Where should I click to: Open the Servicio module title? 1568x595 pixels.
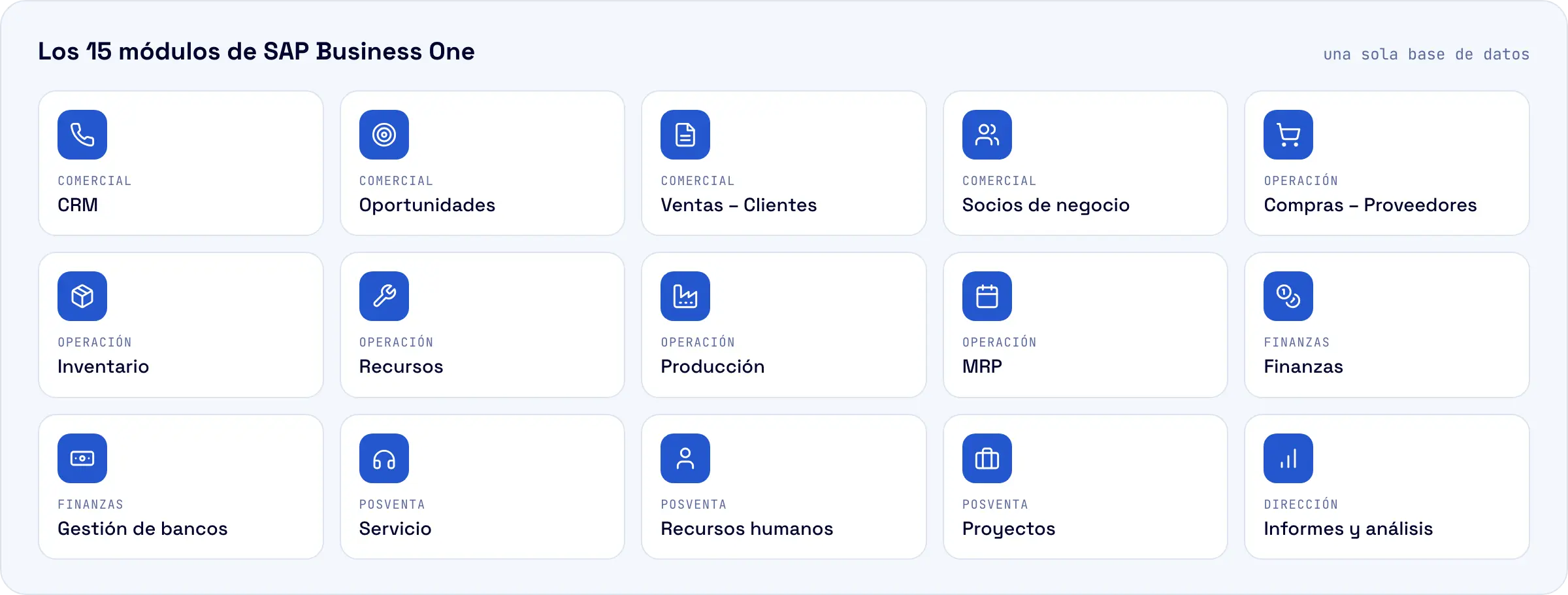[395, 528]
